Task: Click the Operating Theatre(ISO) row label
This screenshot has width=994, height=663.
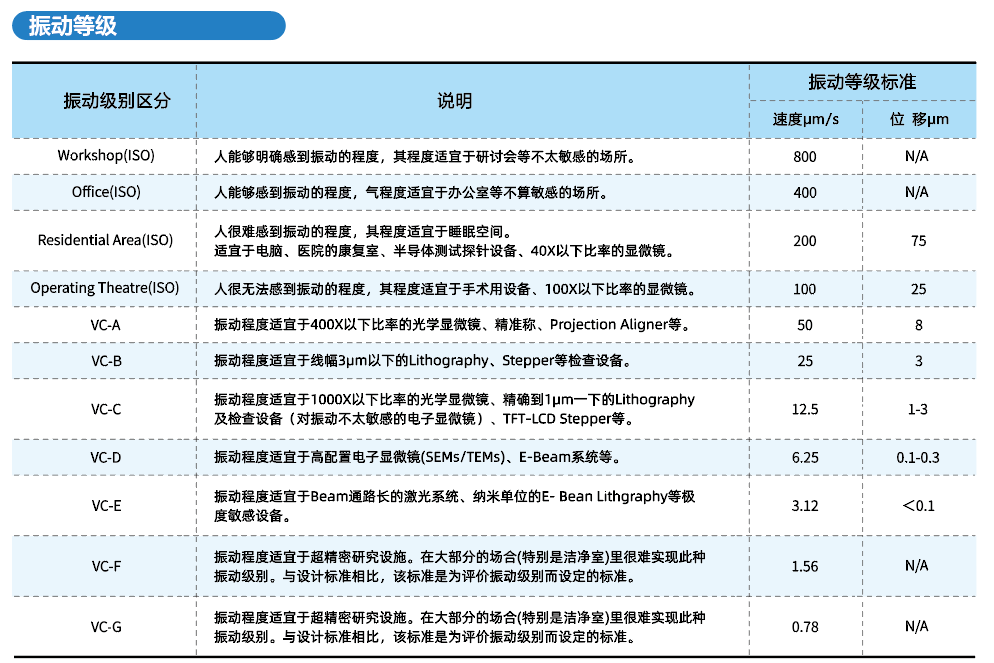Action: 106,288
